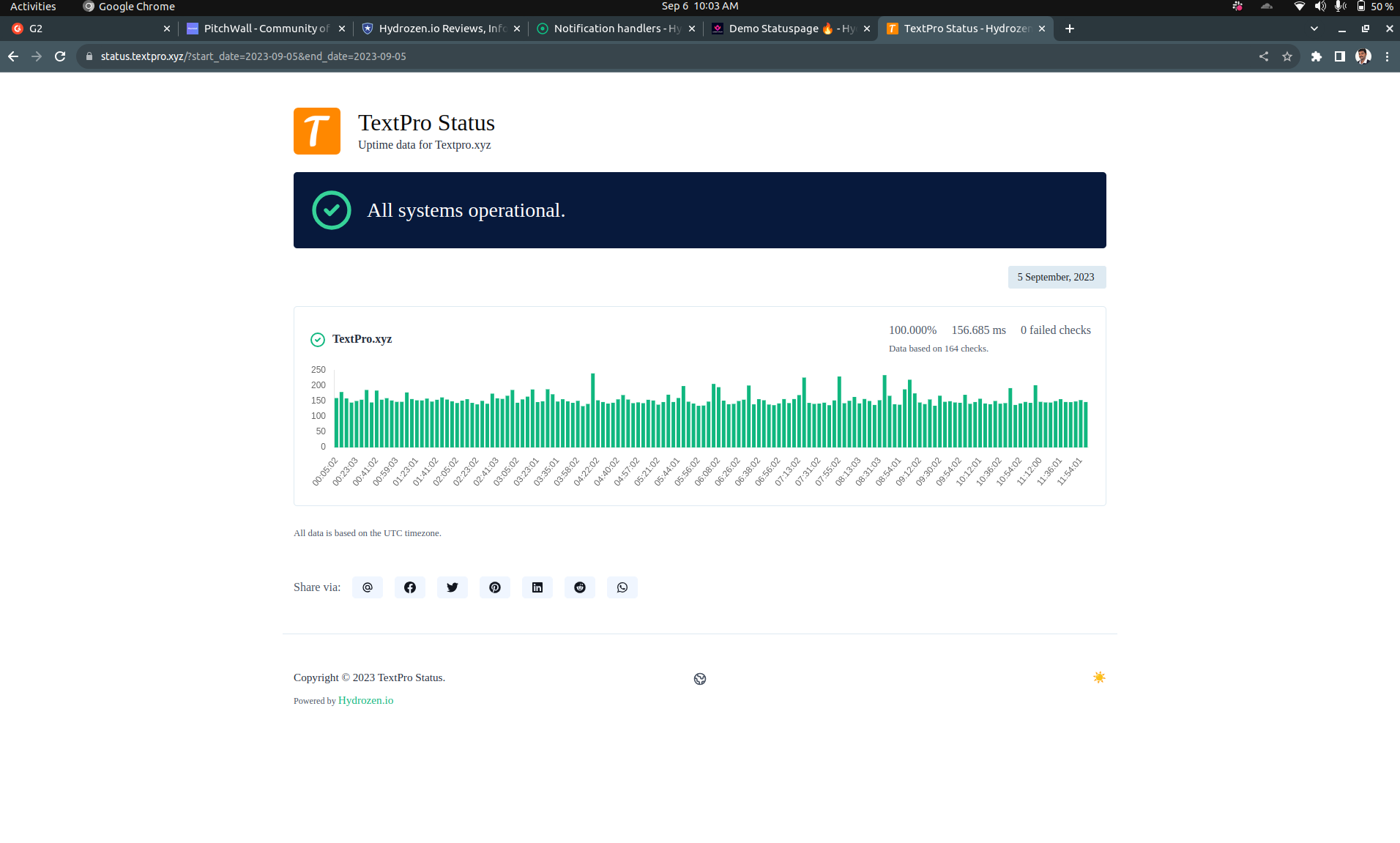Toggle Chrome side panel
This screenshot has width=1400, height=843.
(x=1340, y=56)
